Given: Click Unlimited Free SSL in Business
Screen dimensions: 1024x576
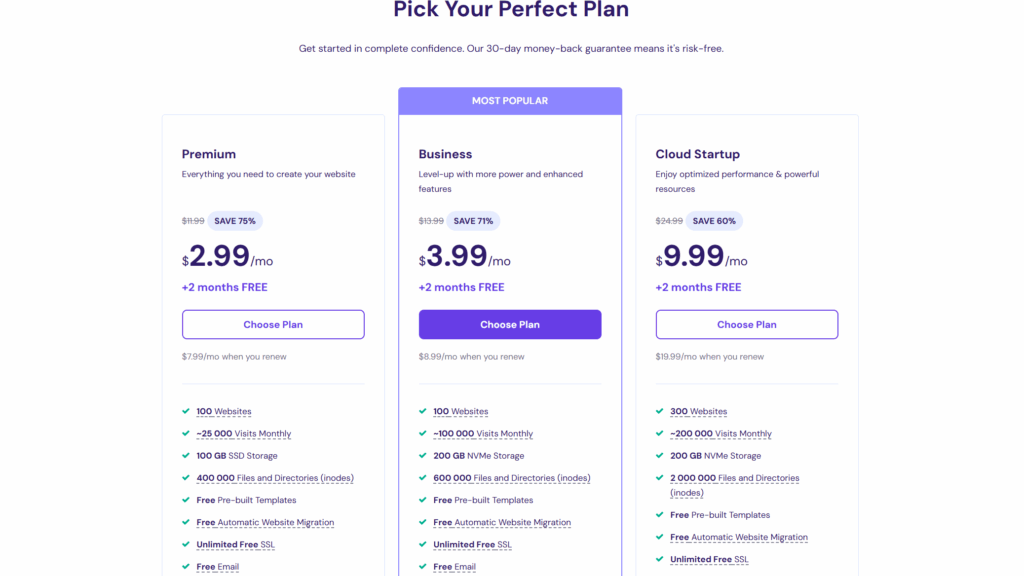Looking at the screenshot, I should [472, 545].
